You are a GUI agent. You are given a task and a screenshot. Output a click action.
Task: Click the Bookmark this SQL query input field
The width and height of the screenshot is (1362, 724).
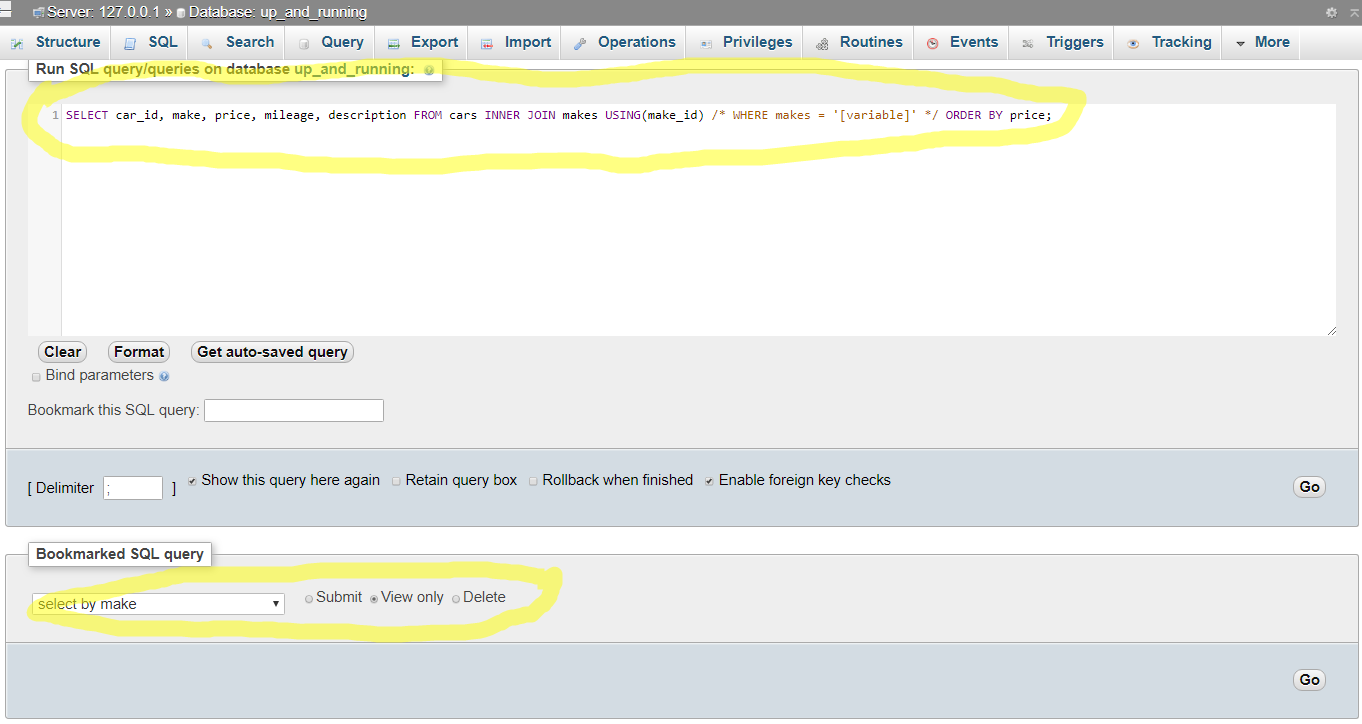pyautogui.click(x=293, y=410)
